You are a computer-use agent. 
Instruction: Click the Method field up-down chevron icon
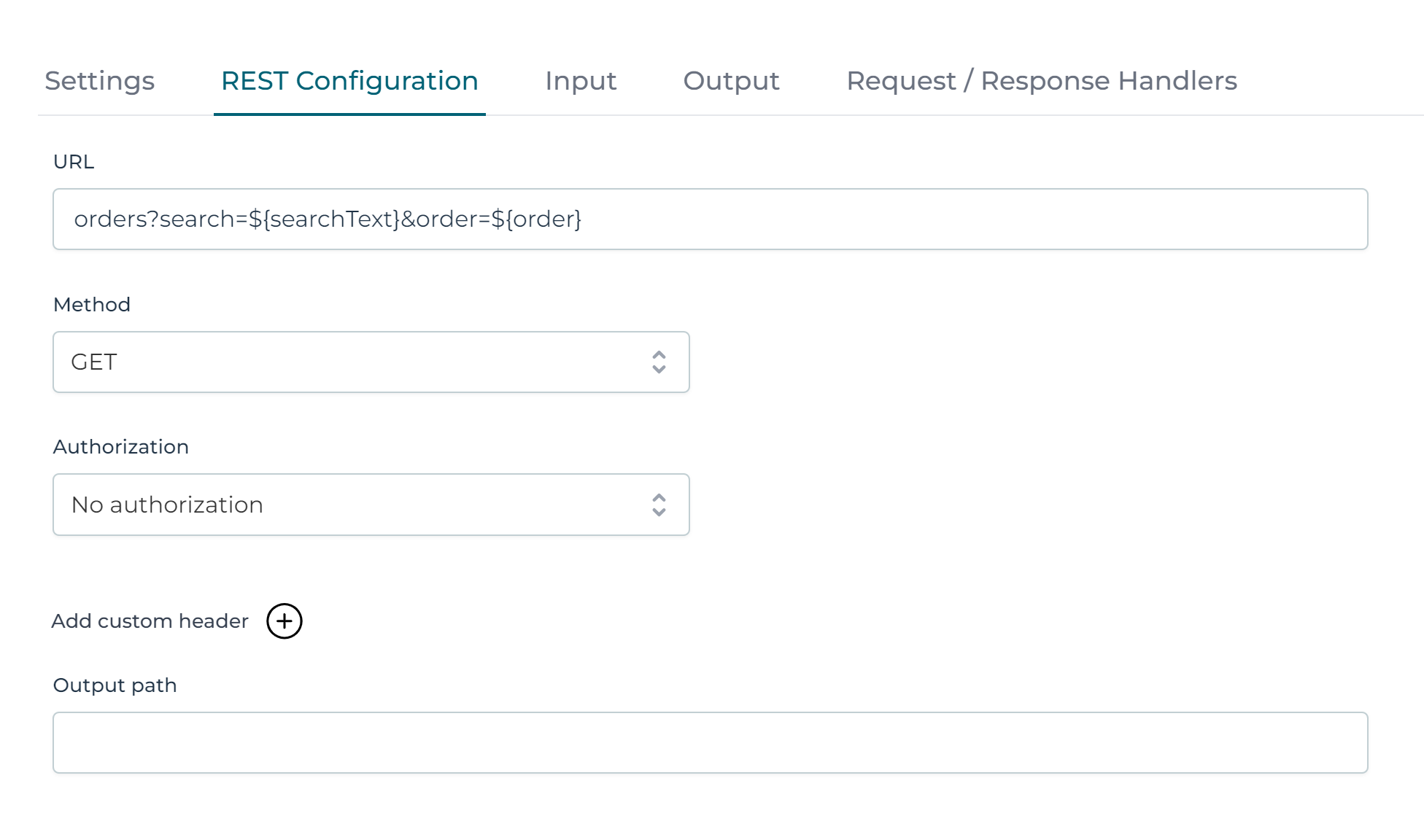(x=659, y=362)
